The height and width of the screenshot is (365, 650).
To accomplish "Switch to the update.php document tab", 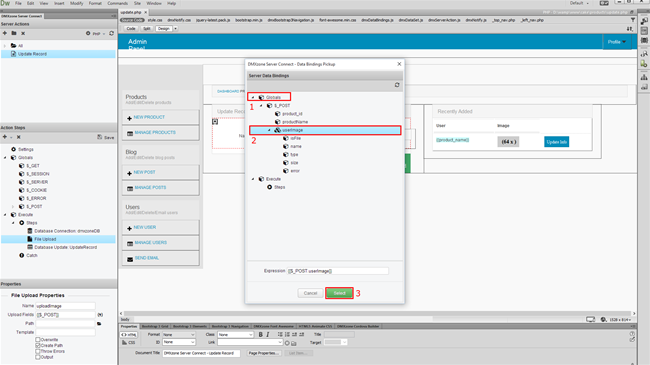I will pyautogui.click(x=131, y=12).
